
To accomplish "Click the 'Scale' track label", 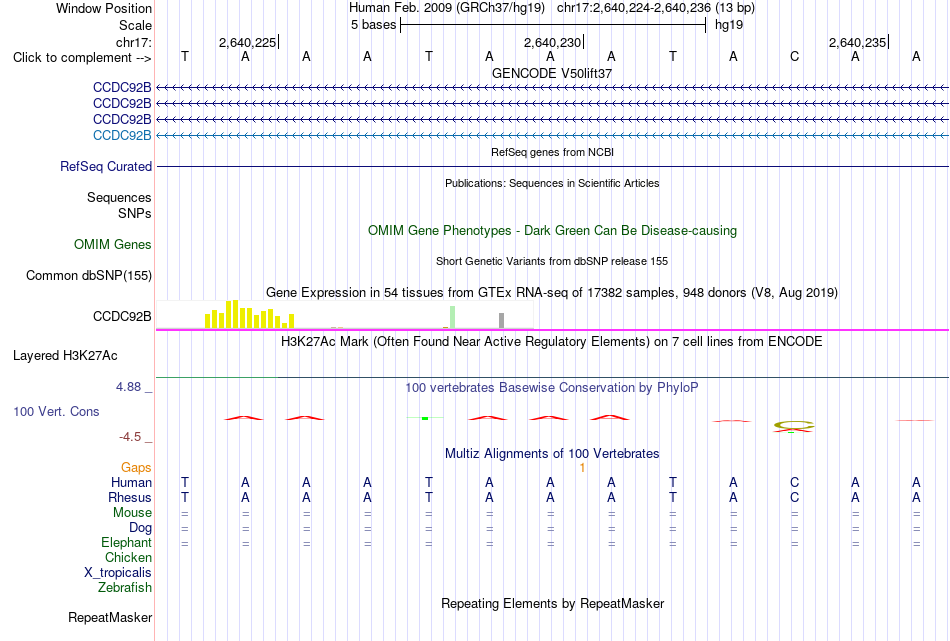I will pyautogui.click(x=135, y=25).
